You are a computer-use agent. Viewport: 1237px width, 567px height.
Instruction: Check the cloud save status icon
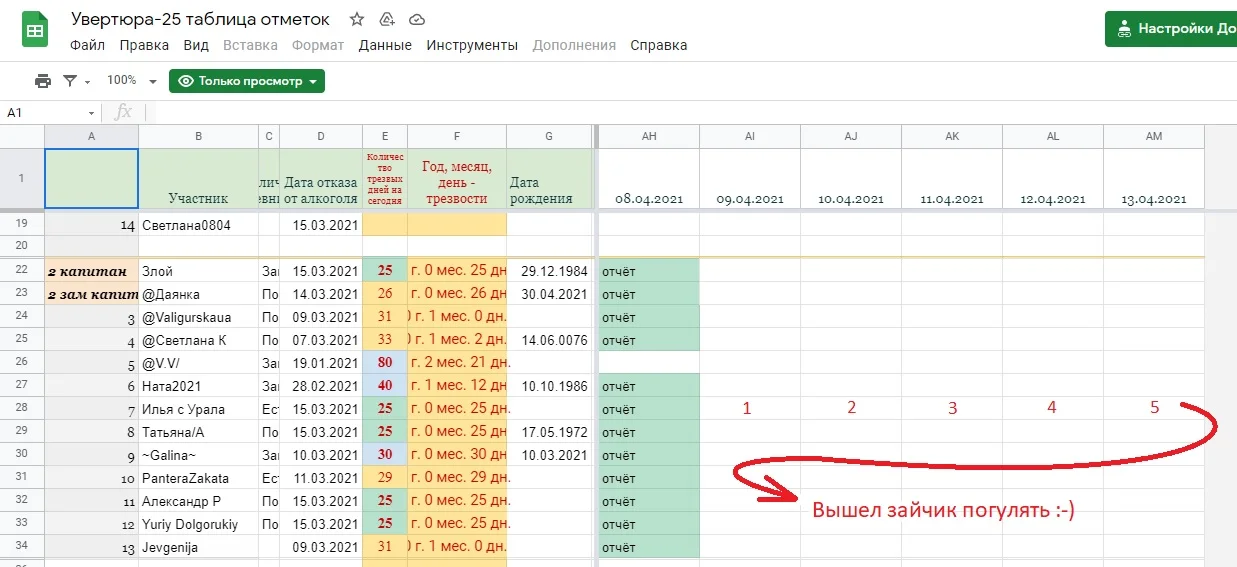coord(417,19)
